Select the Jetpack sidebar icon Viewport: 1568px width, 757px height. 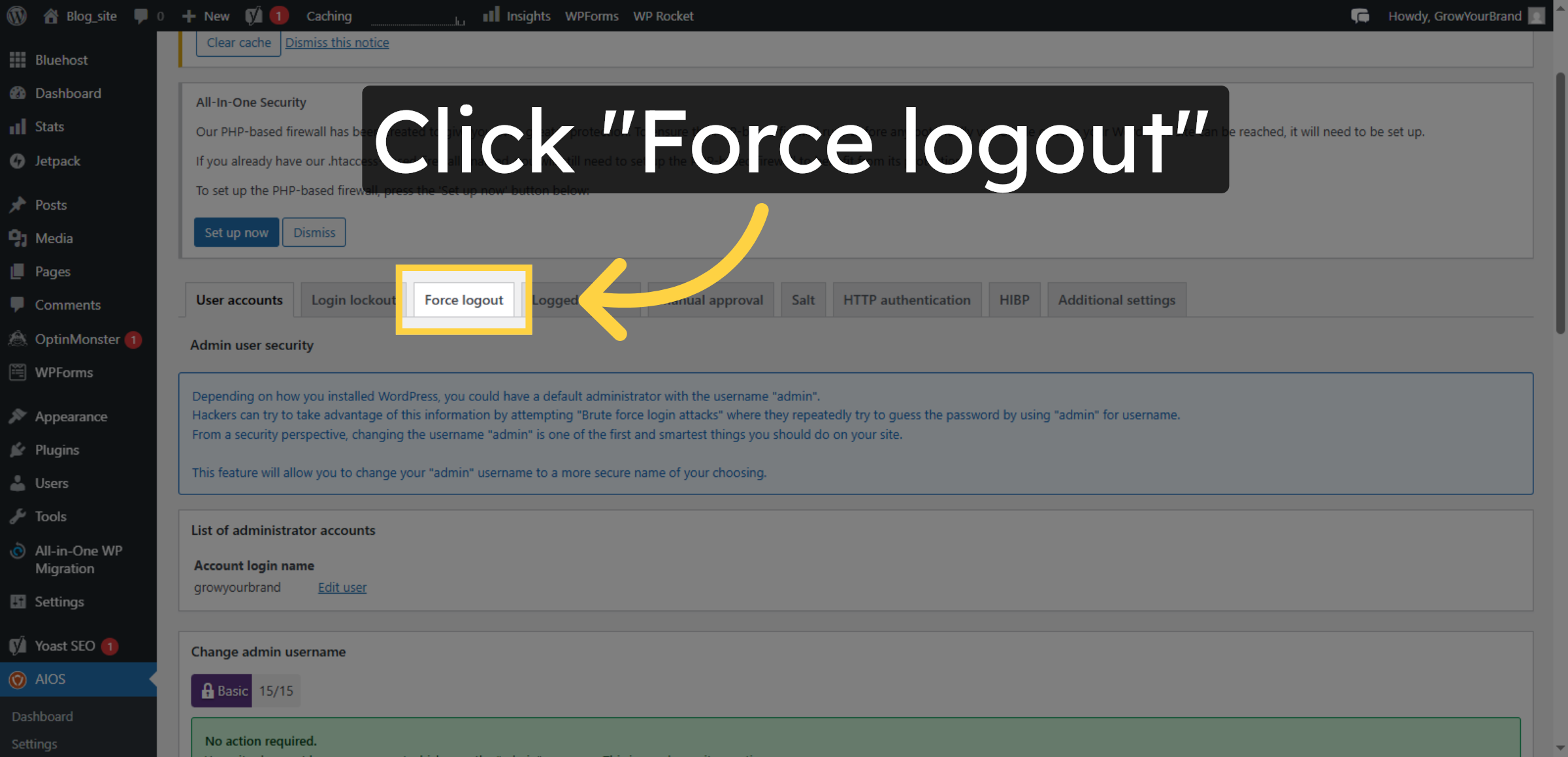[18, 161]
